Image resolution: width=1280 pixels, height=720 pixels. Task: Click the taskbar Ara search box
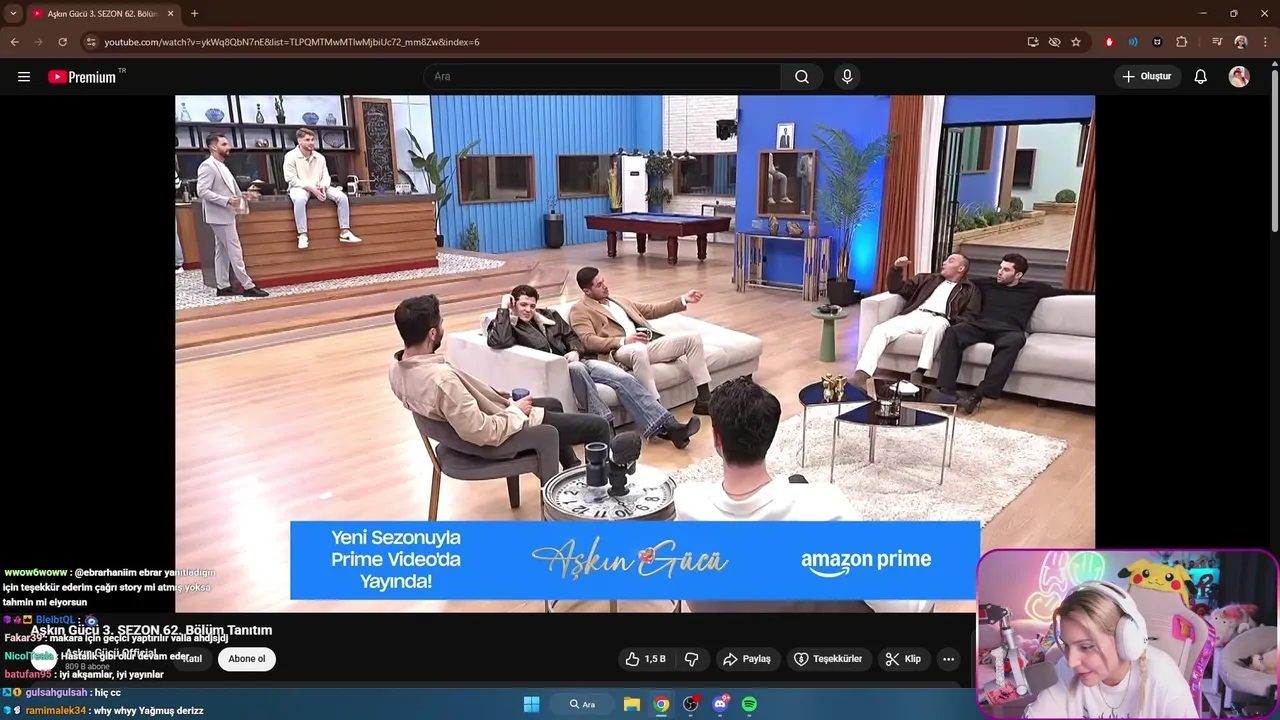[582, 704]
